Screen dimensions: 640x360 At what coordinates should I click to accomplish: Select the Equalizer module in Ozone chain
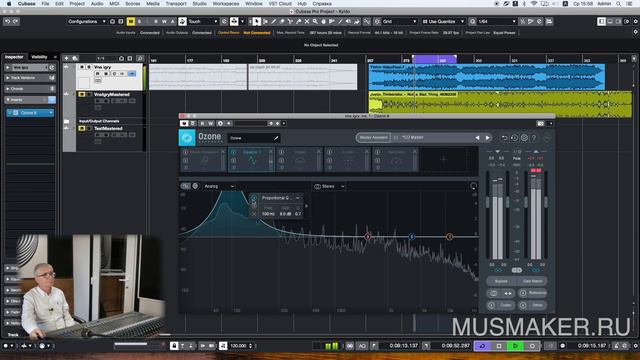point(251,160)
